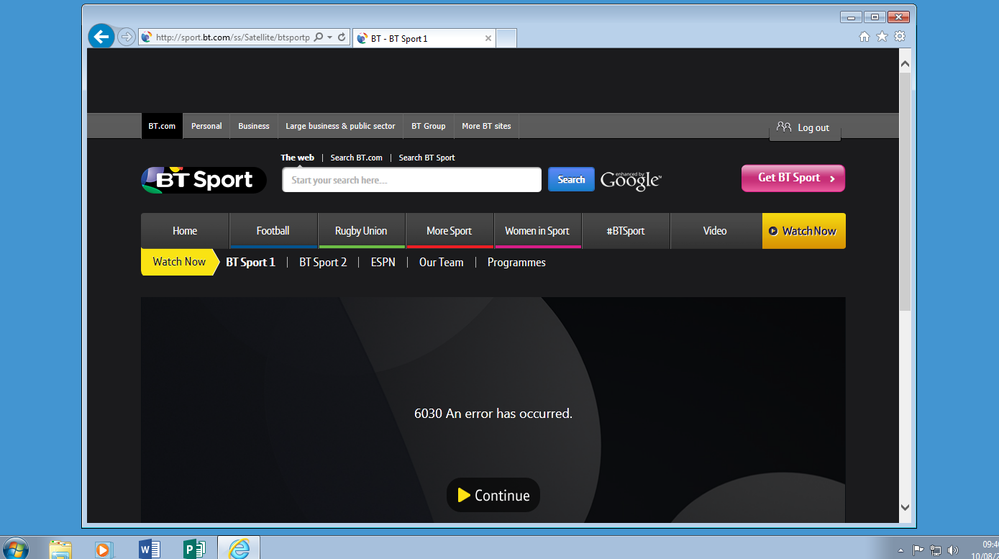Screen dimensions: 999x559
Task: Open Women in Sport navigation item
Action: coord(537,231)
